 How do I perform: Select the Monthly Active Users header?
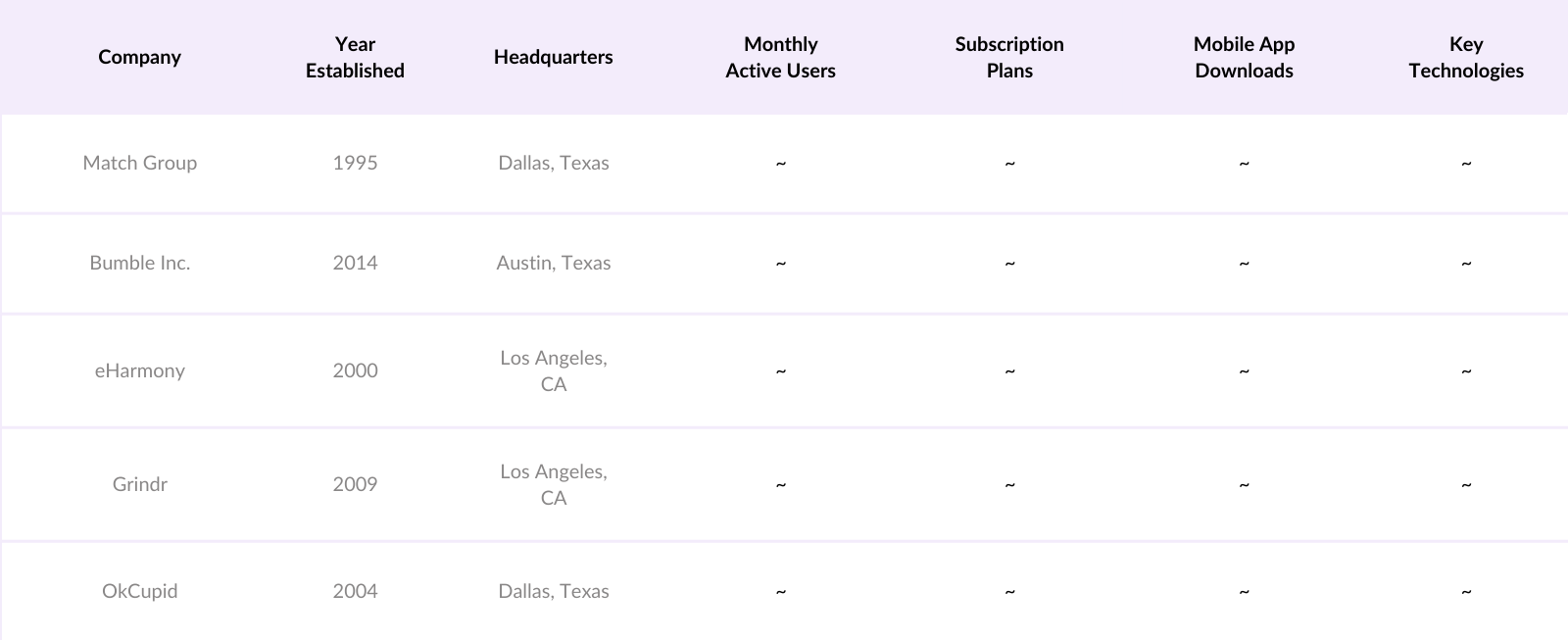point(780,57)
